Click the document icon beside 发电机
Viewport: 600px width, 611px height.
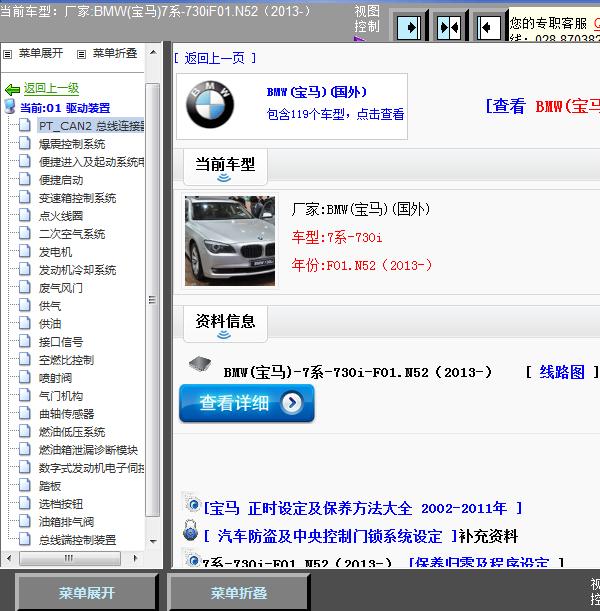tap(25, 251)
